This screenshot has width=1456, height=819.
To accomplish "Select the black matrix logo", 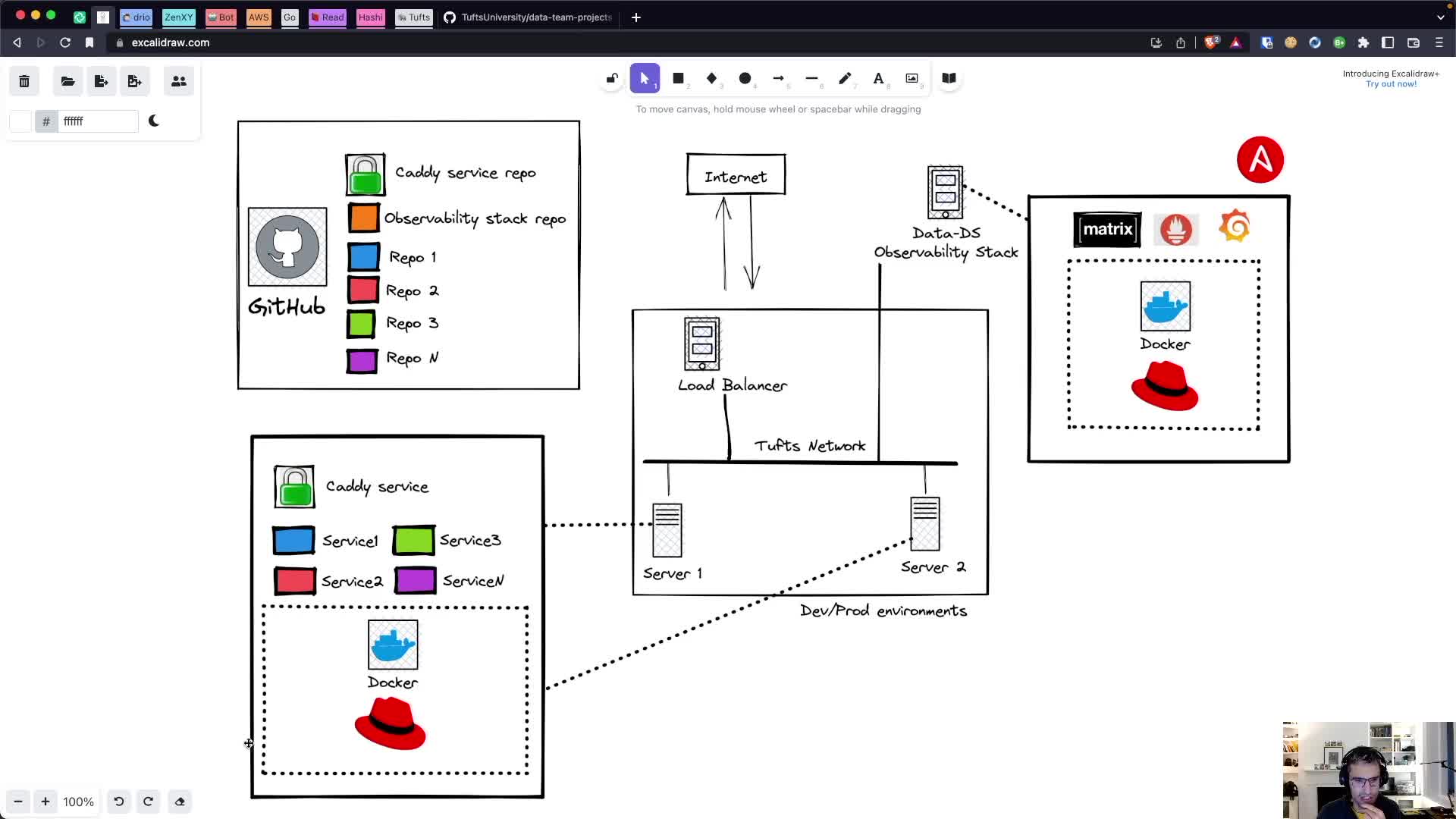I will click(1107, 230).
